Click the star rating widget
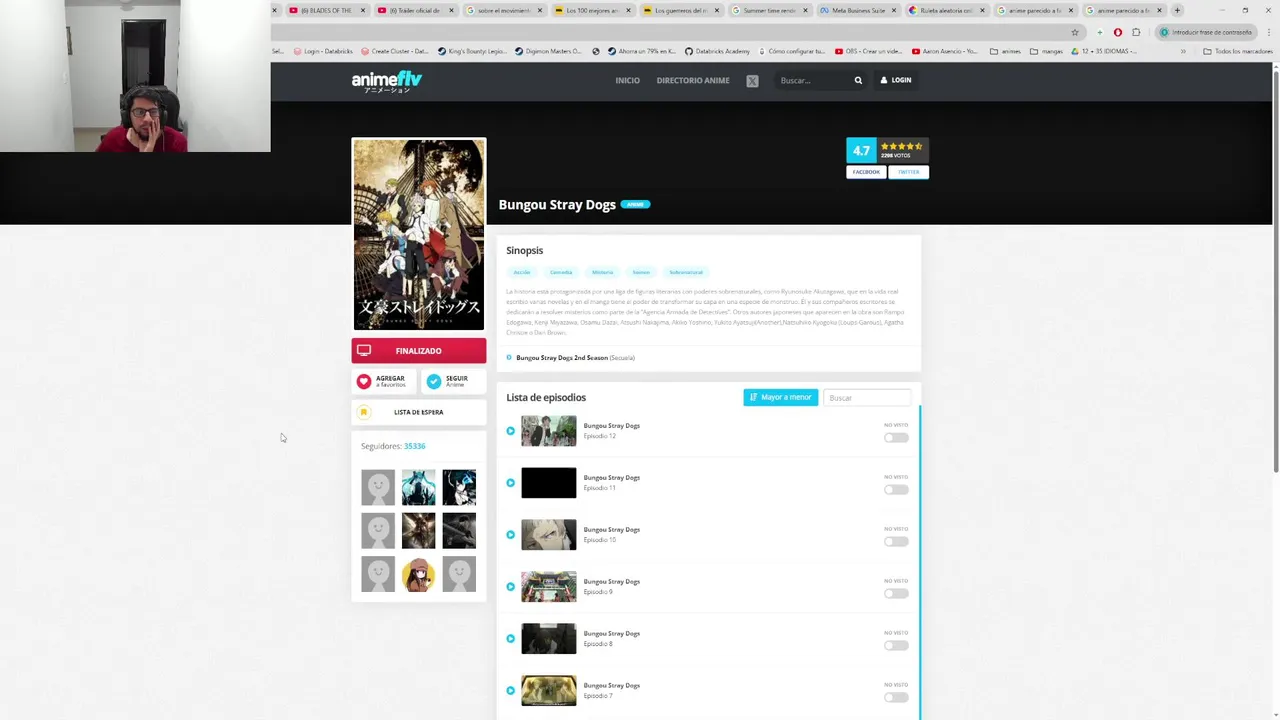 tap(901, 146)
